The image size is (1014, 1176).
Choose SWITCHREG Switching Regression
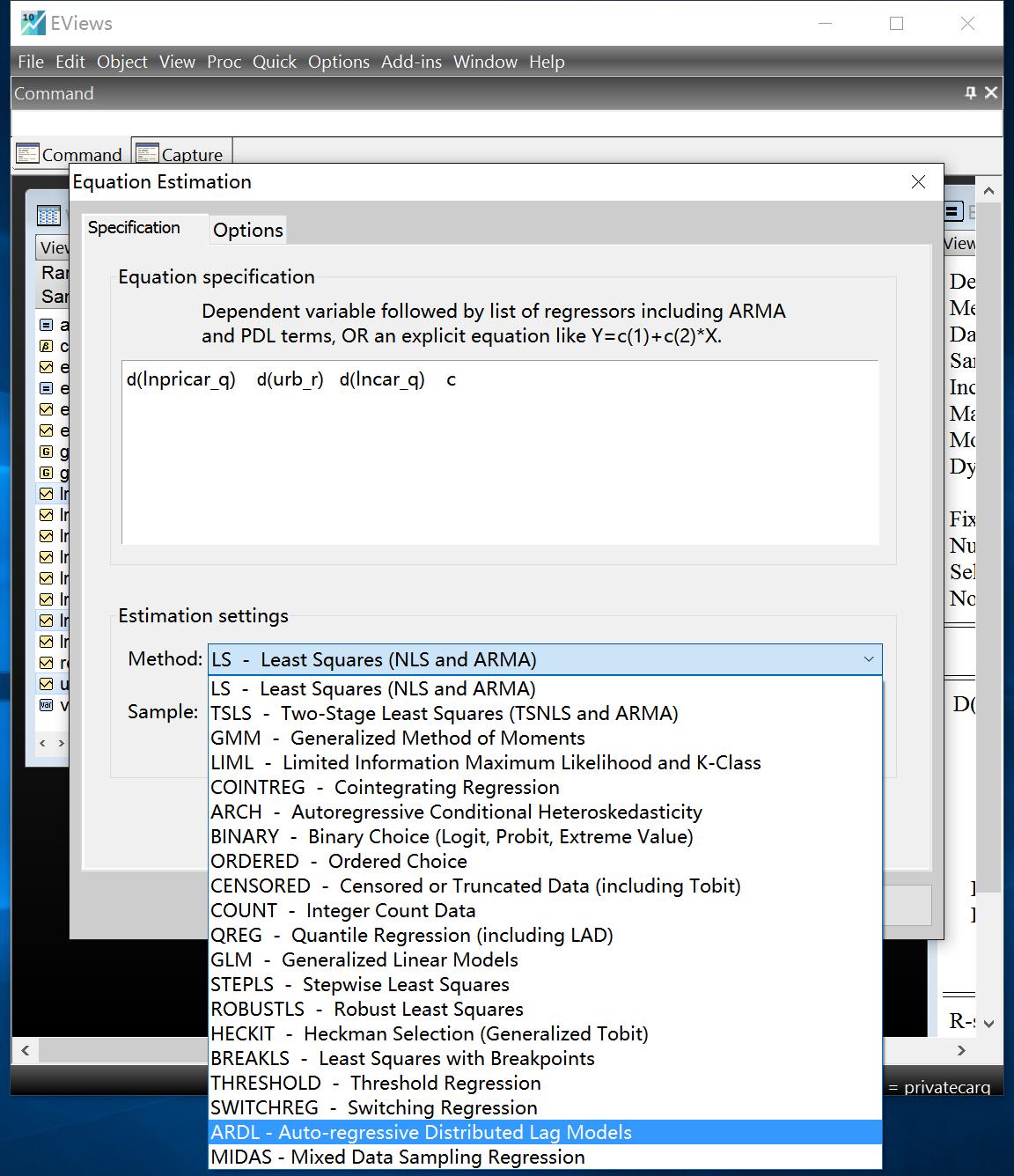(x=545, y=1107)
